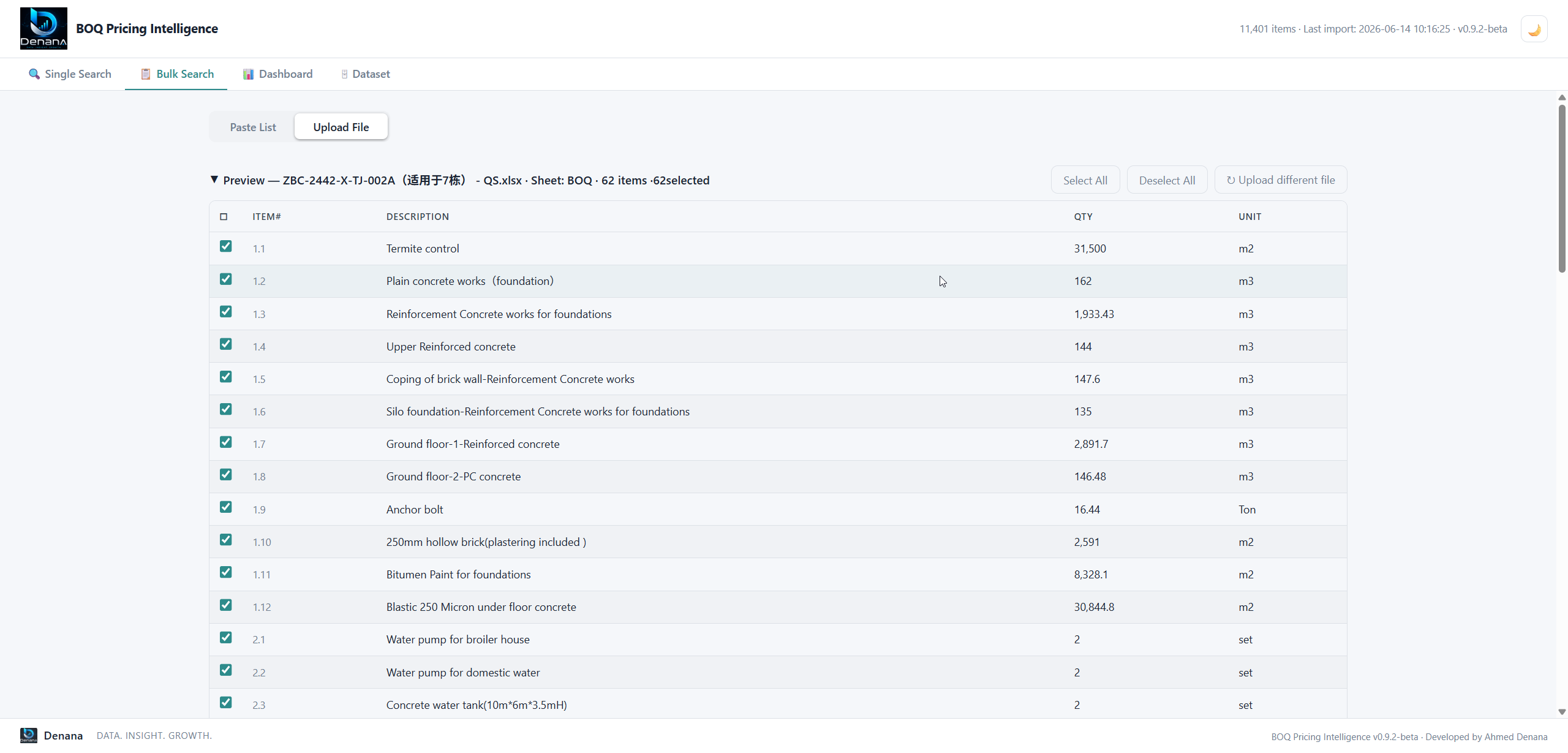Uncheck item 1.8 Ground floor-2-PC concrete
Screen dimensions: 1568x753
pyautogui.click(x=226, y=474)
